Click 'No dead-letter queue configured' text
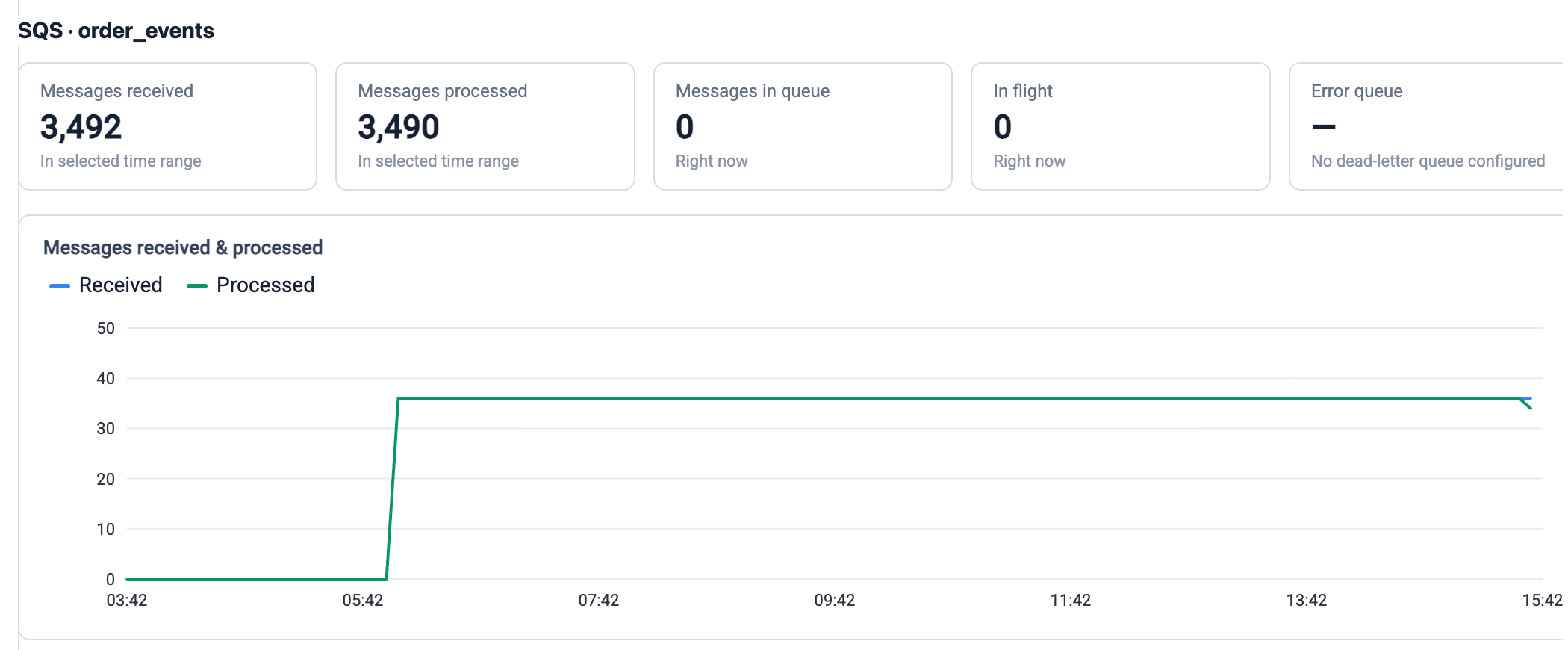 click(x=1428, y=161)
